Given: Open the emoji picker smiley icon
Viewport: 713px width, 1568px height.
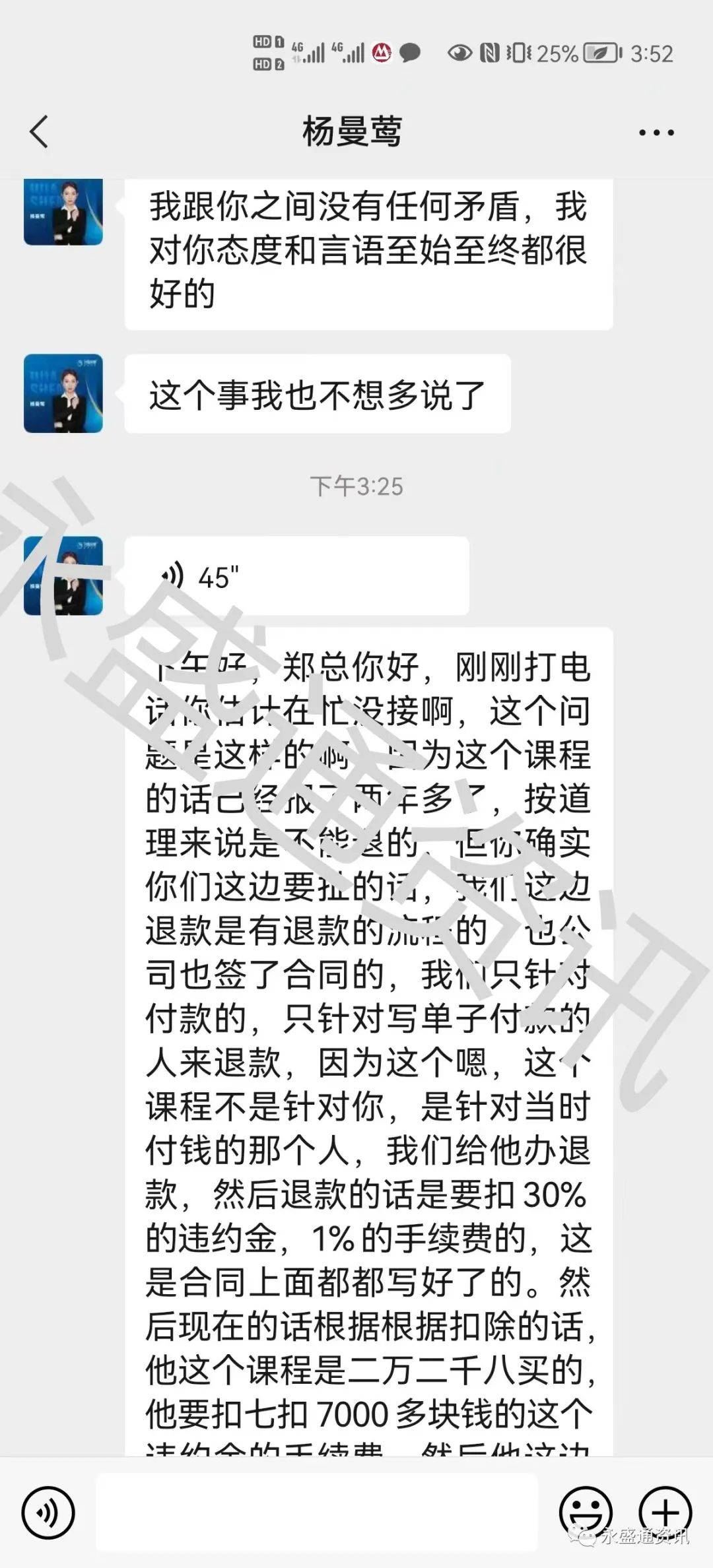Looking at the screenshot, I should click(586, 1512).
